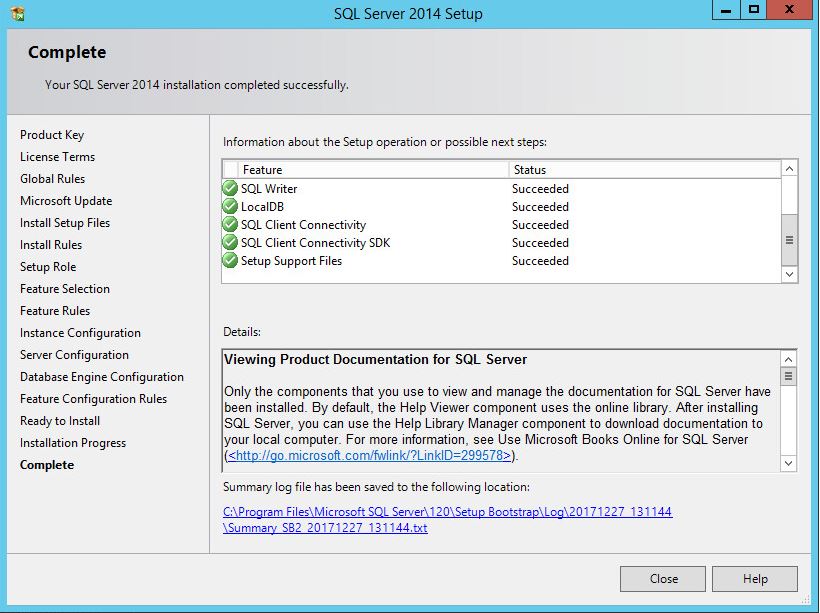Select the Feature Selection step
The height and width of the screenshot is (613, 820).
pyautogui.click(x=65, y=289)
